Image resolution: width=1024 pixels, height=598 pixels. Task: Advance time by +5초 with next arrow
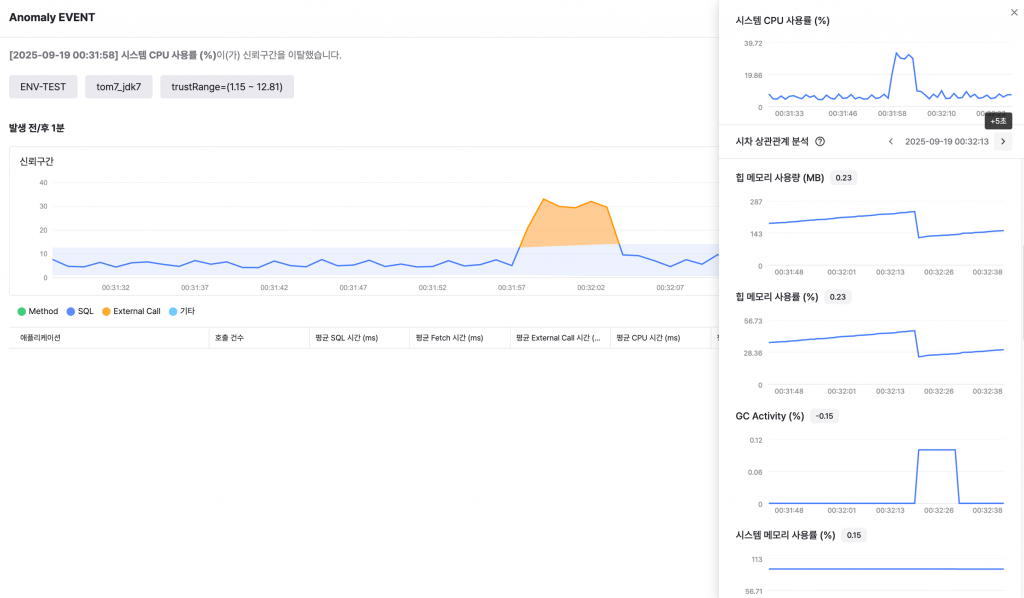[1003, 142]
